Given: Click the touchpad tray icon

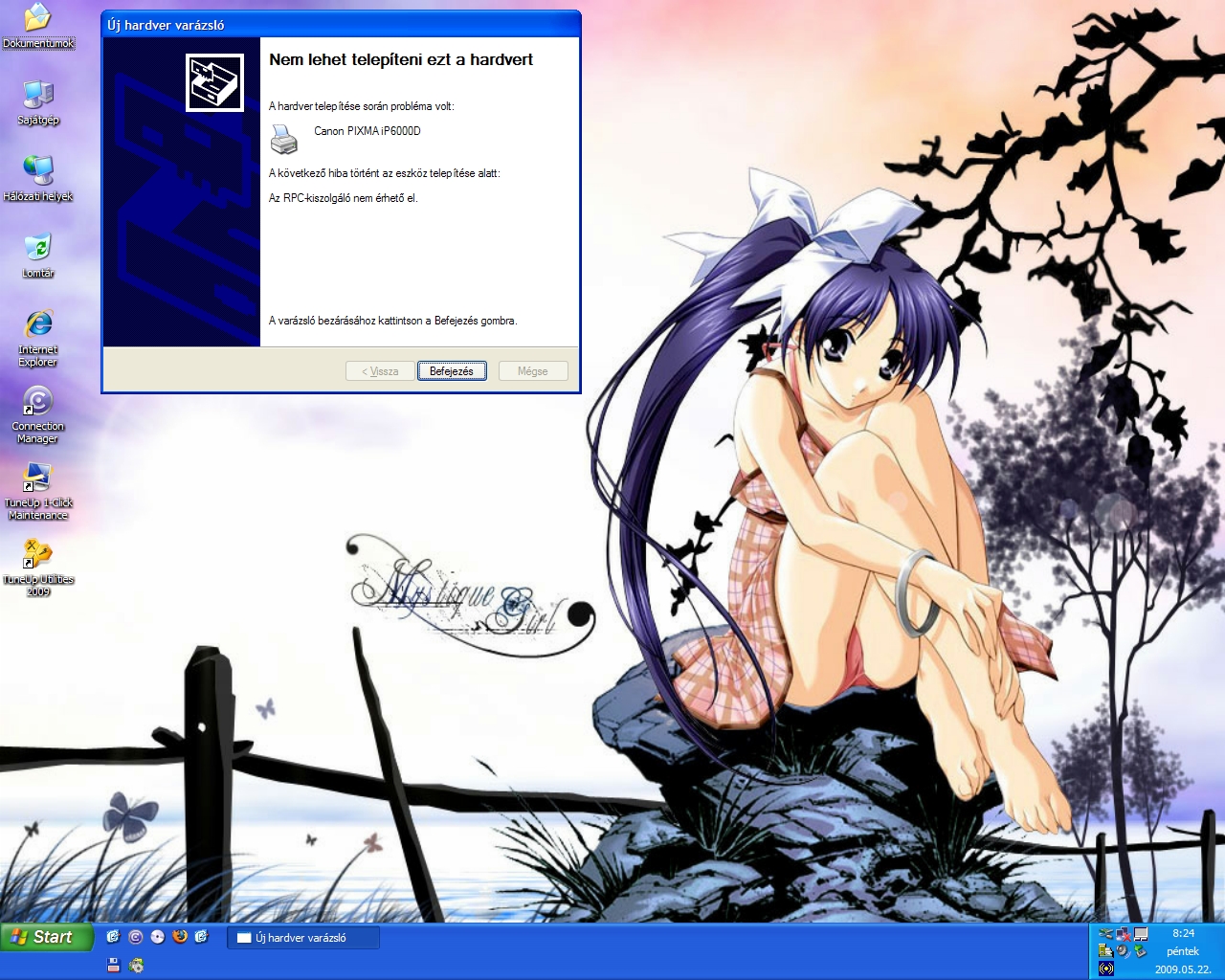Looking at the screenshot, I should click(x=1141, y=934).
